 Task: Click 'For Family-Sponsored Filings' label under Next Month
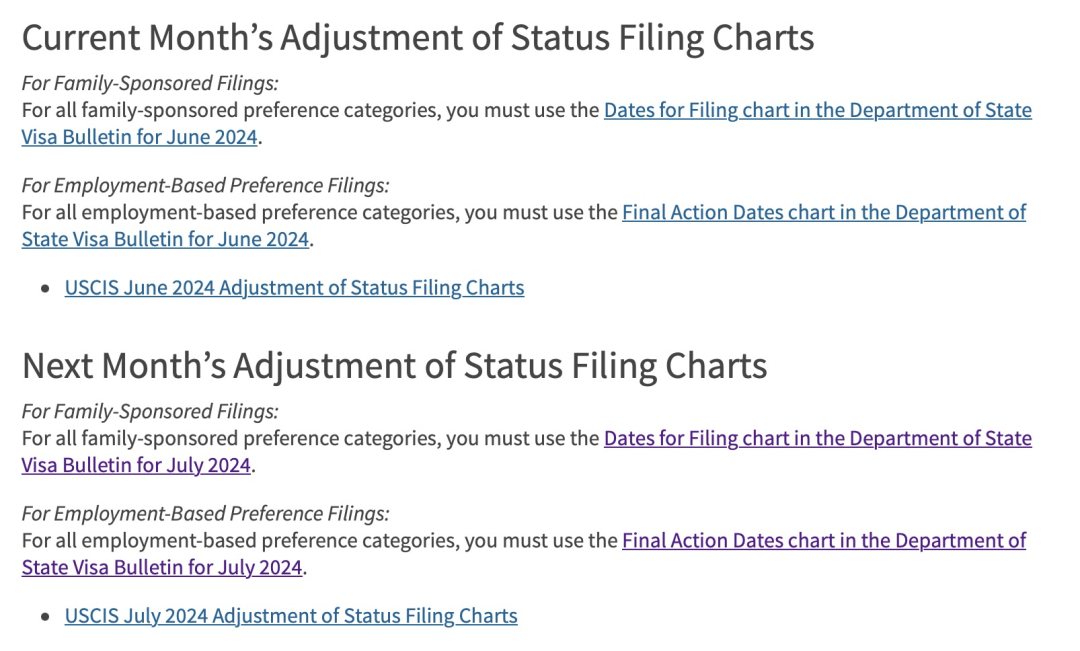(x=150, y=411)
